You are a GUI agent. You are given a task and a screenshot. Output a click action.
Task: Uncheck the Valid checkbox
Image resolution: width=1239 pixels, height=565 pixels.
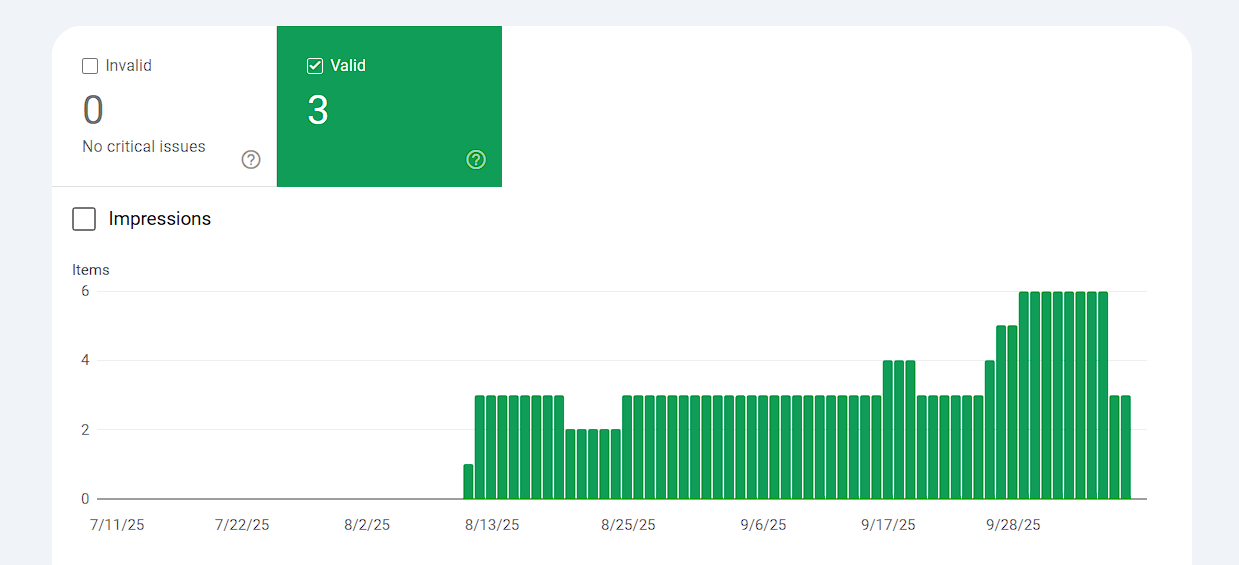pyautogui.click(x=315, y=66)
